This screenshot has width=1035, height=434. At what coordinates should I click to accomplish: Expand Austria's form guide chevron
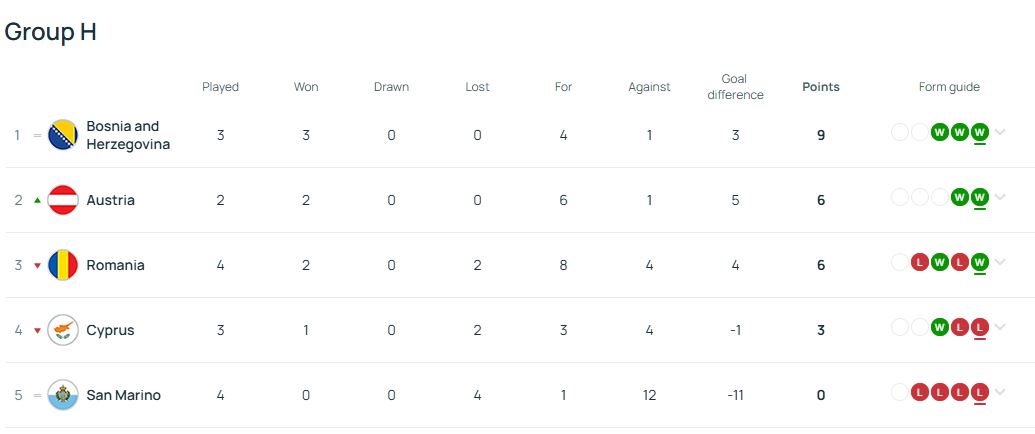click(x=1001, y=197)
